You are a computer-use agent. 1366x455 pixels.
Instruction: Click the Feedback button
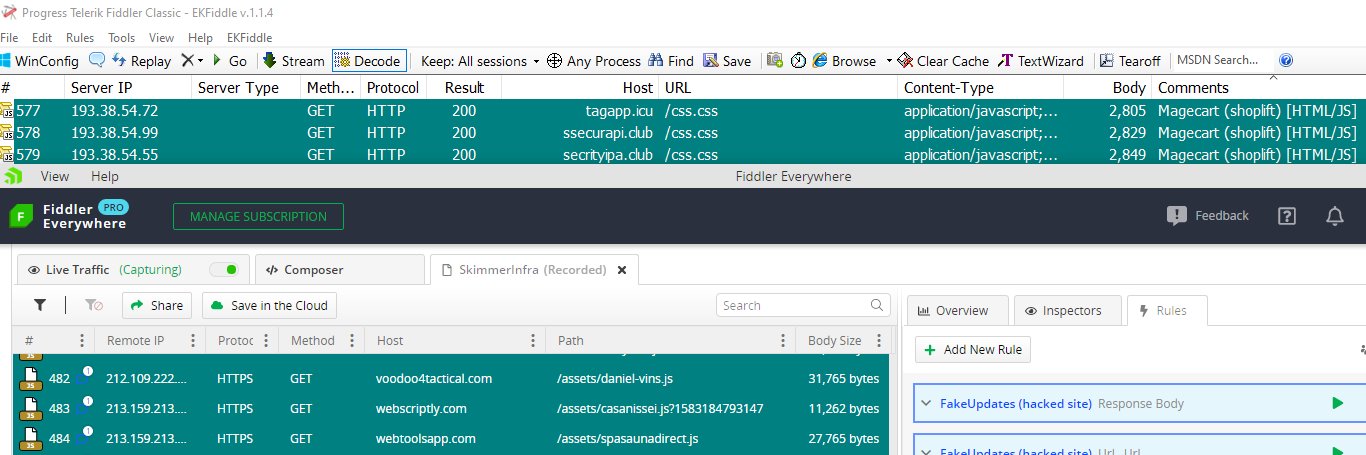point(1208,215)
